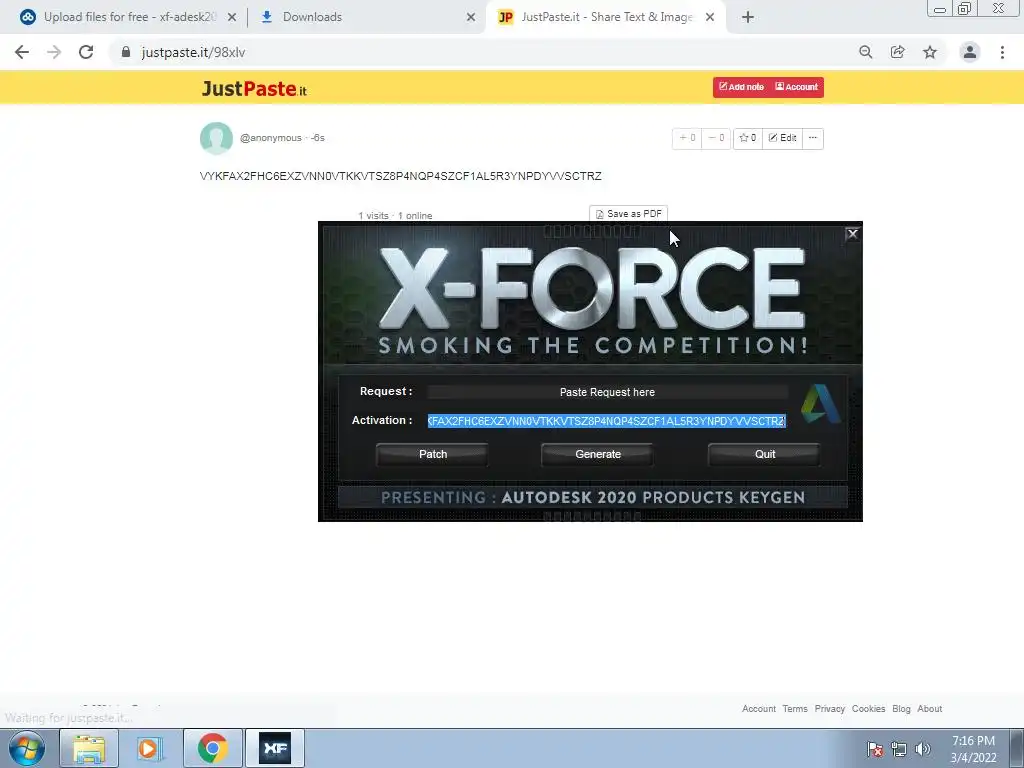1024x768 pixels.
Task: Open Windows Explorer from the taskbar
Action: point(89,748)
